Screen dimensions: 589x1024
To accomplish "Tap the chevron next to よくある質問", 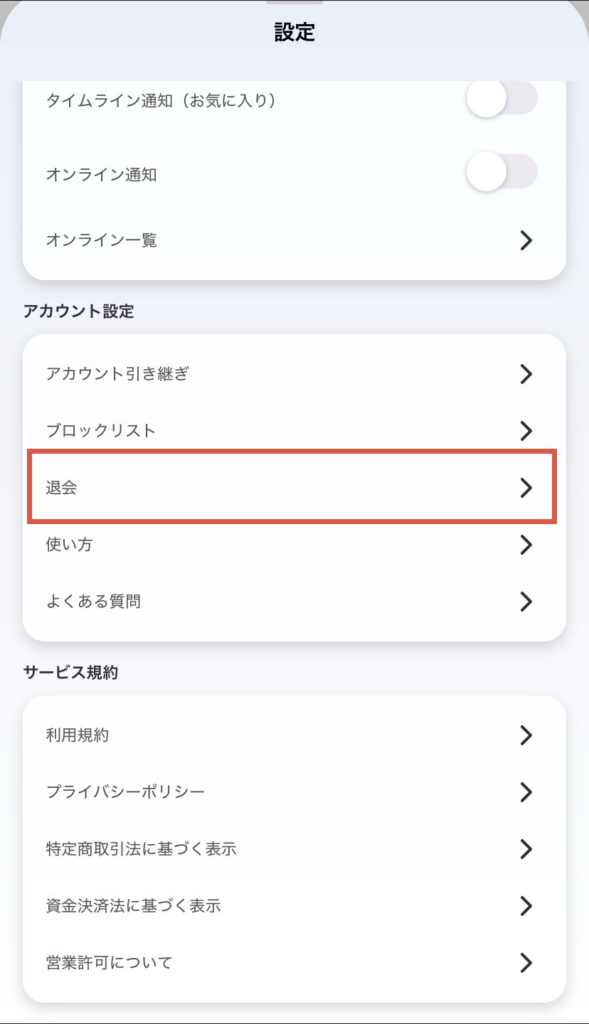I will tap(527, 601).
